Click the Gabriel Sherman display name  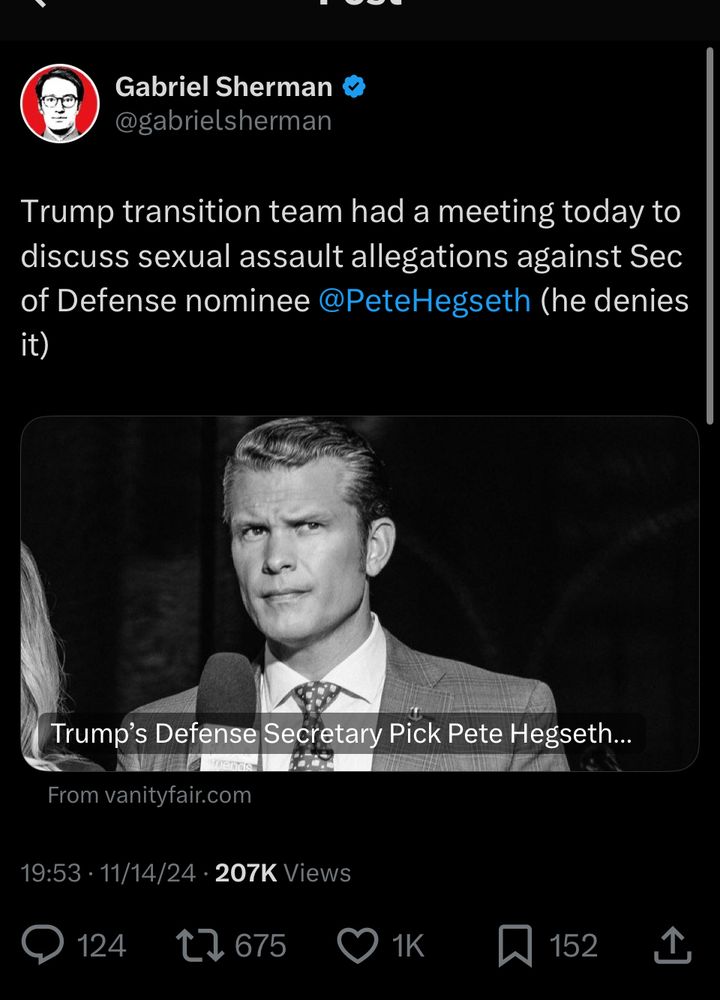223,87
